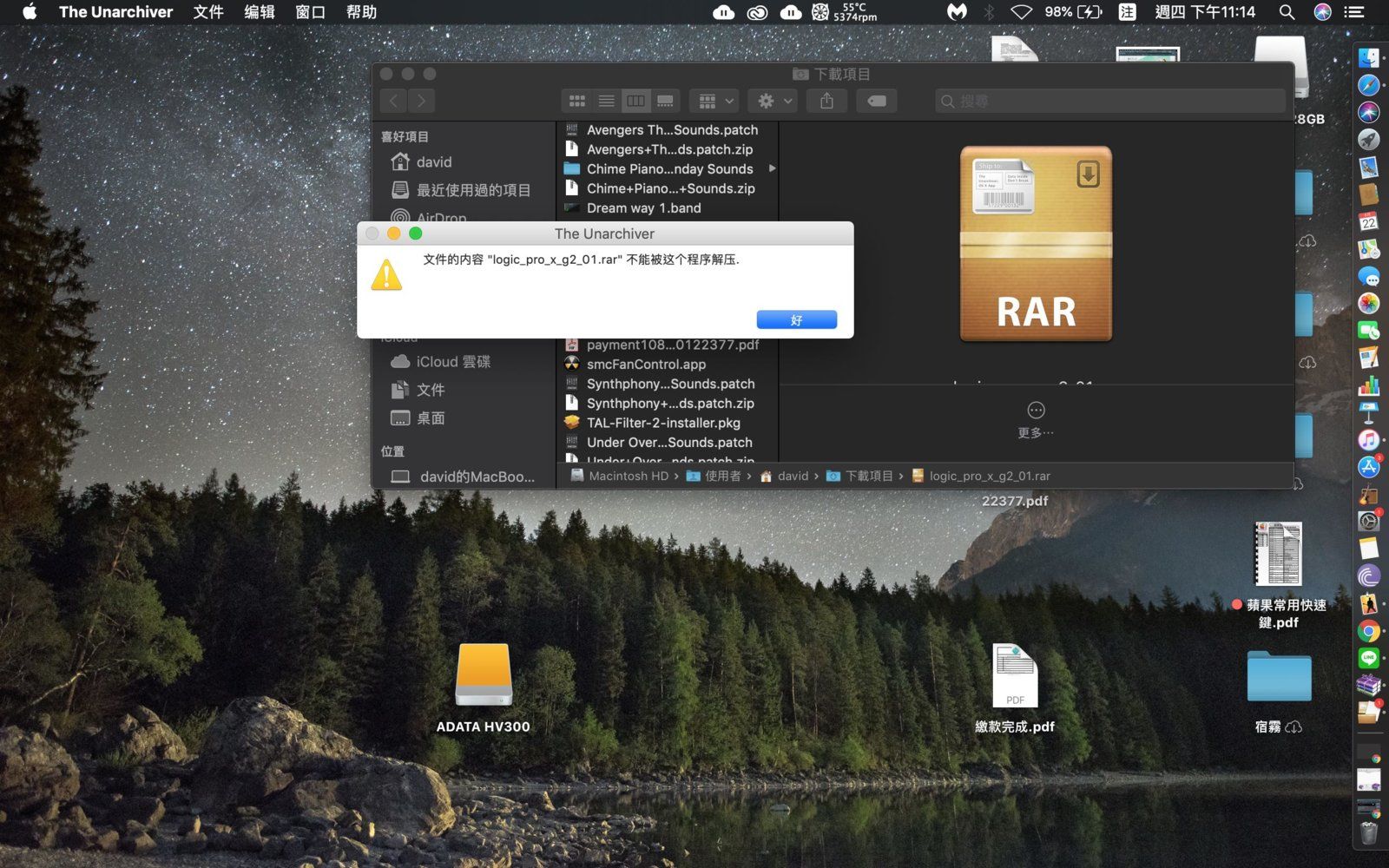Click the yellow warning triangle icon
Image resolution: width=1389 pixels, height=868 pixels.
coord(386,275)
